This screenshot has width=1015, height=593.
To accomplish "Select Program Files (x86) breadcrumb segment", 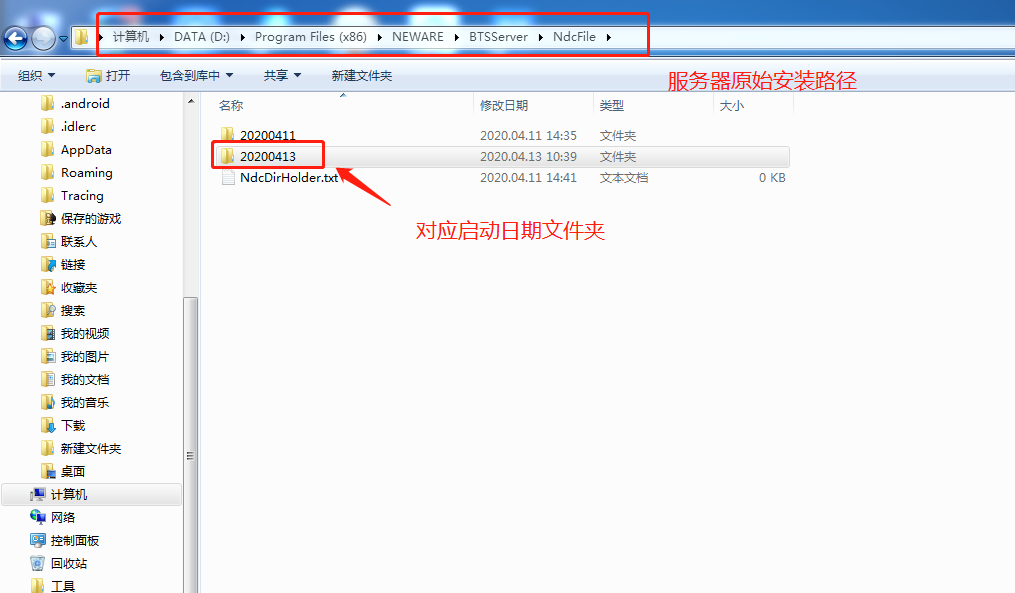I will pos(311,37).
